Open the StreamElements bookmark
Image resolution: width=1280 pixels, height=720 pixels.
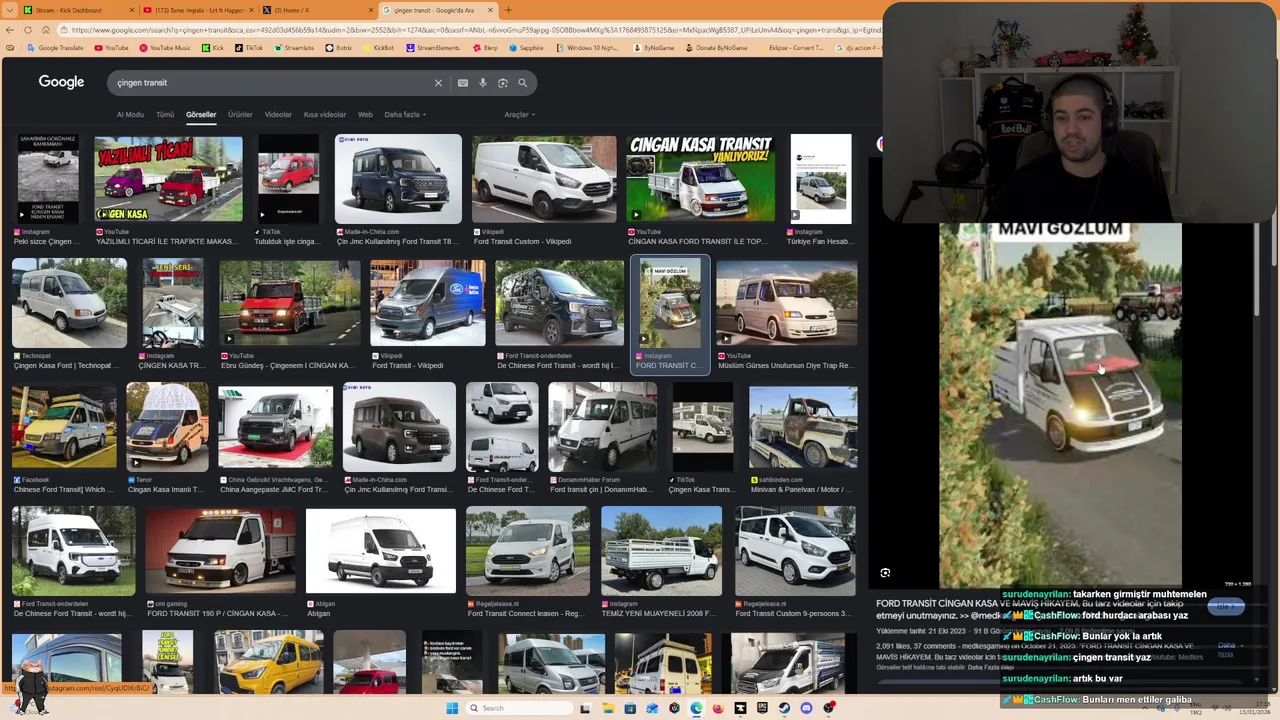point(433,48)
